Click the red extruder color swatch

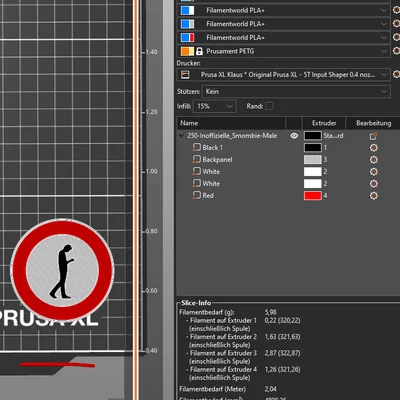[313, 196]
